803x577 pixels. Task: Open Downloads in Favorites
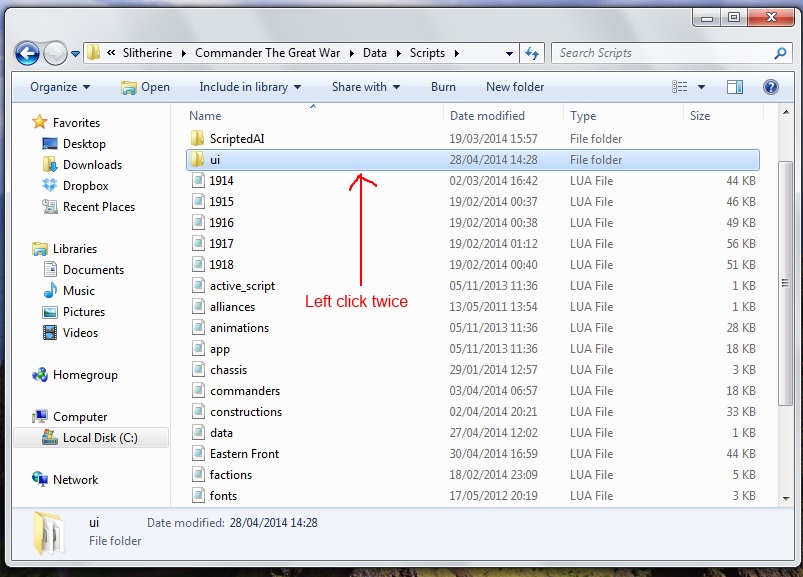tap(82, 165)
